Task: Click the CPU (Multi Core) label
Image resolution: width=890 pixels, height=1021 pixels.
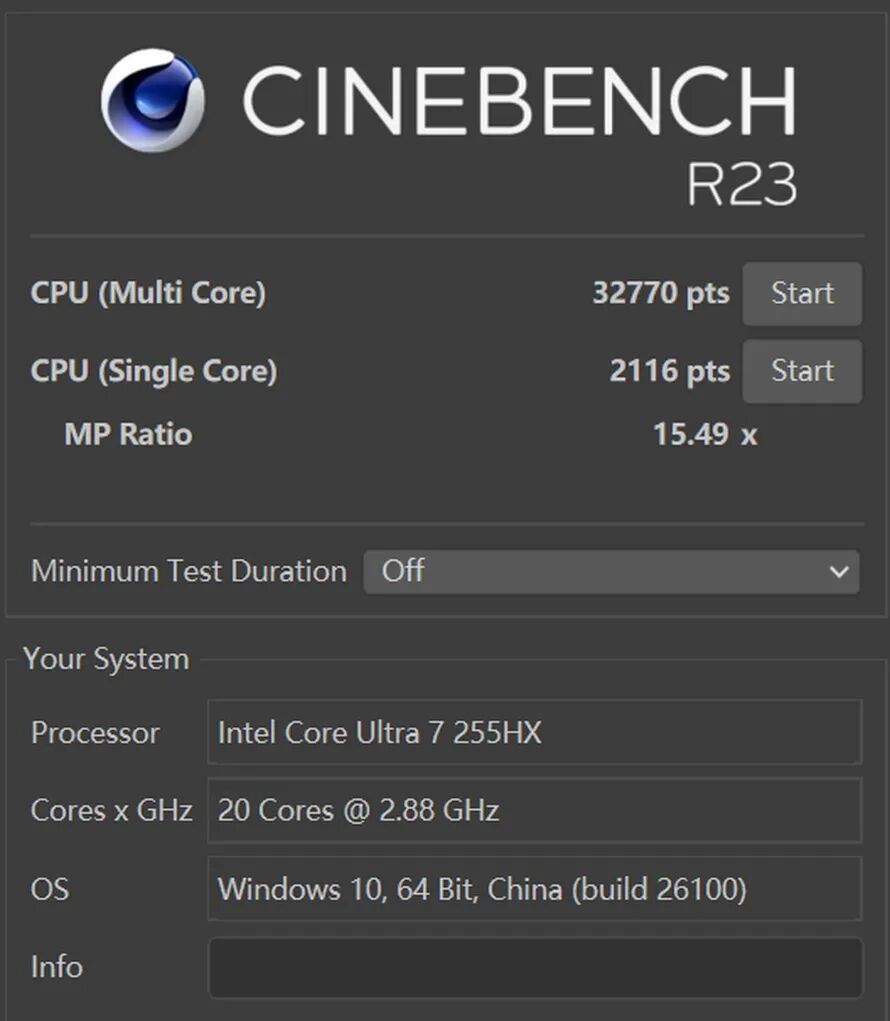Action: click(x=148, y=294)
